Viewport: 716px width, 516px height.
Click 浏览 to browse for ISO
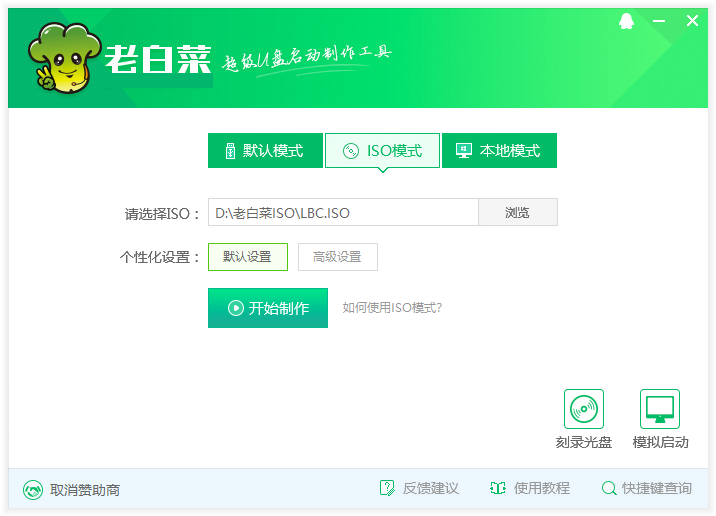[518, 212]
